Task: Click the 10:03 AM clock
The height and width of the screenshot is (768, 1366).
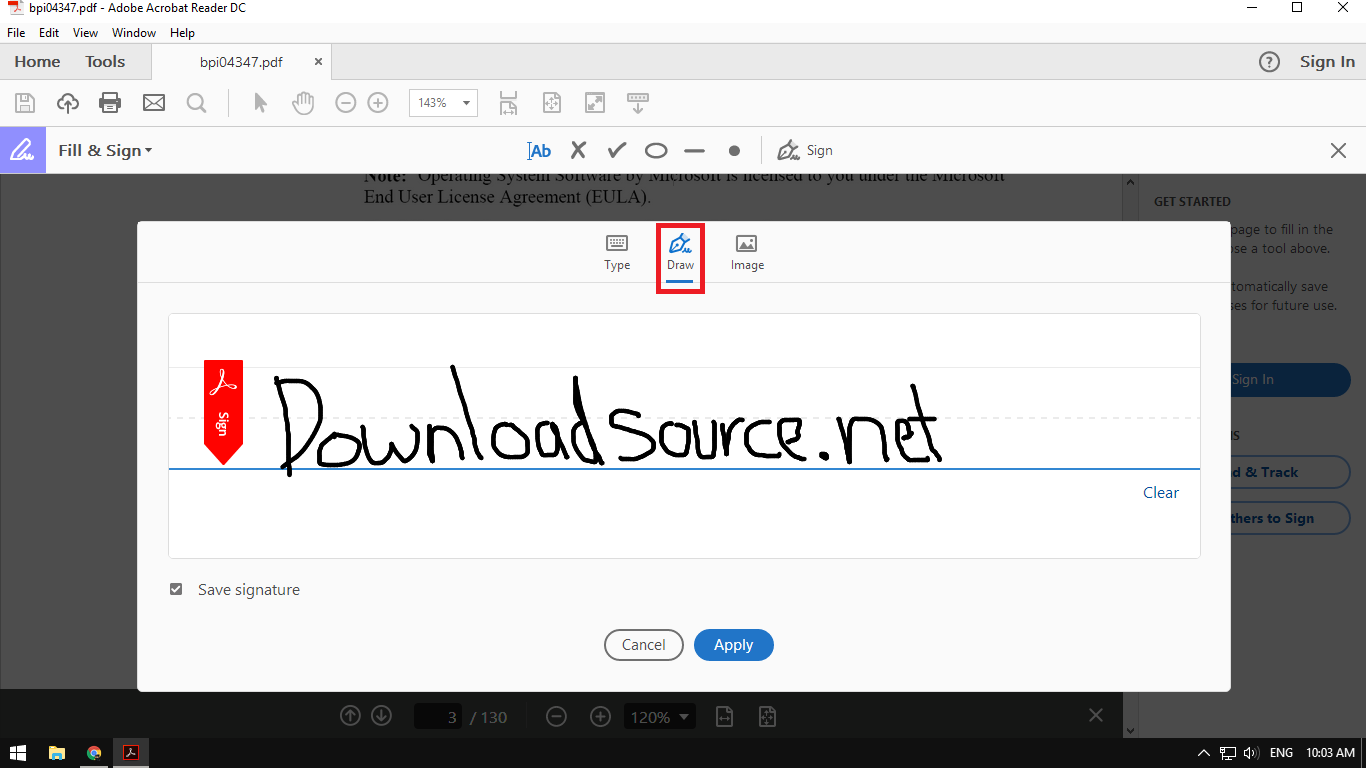Action: point(1330,753)
